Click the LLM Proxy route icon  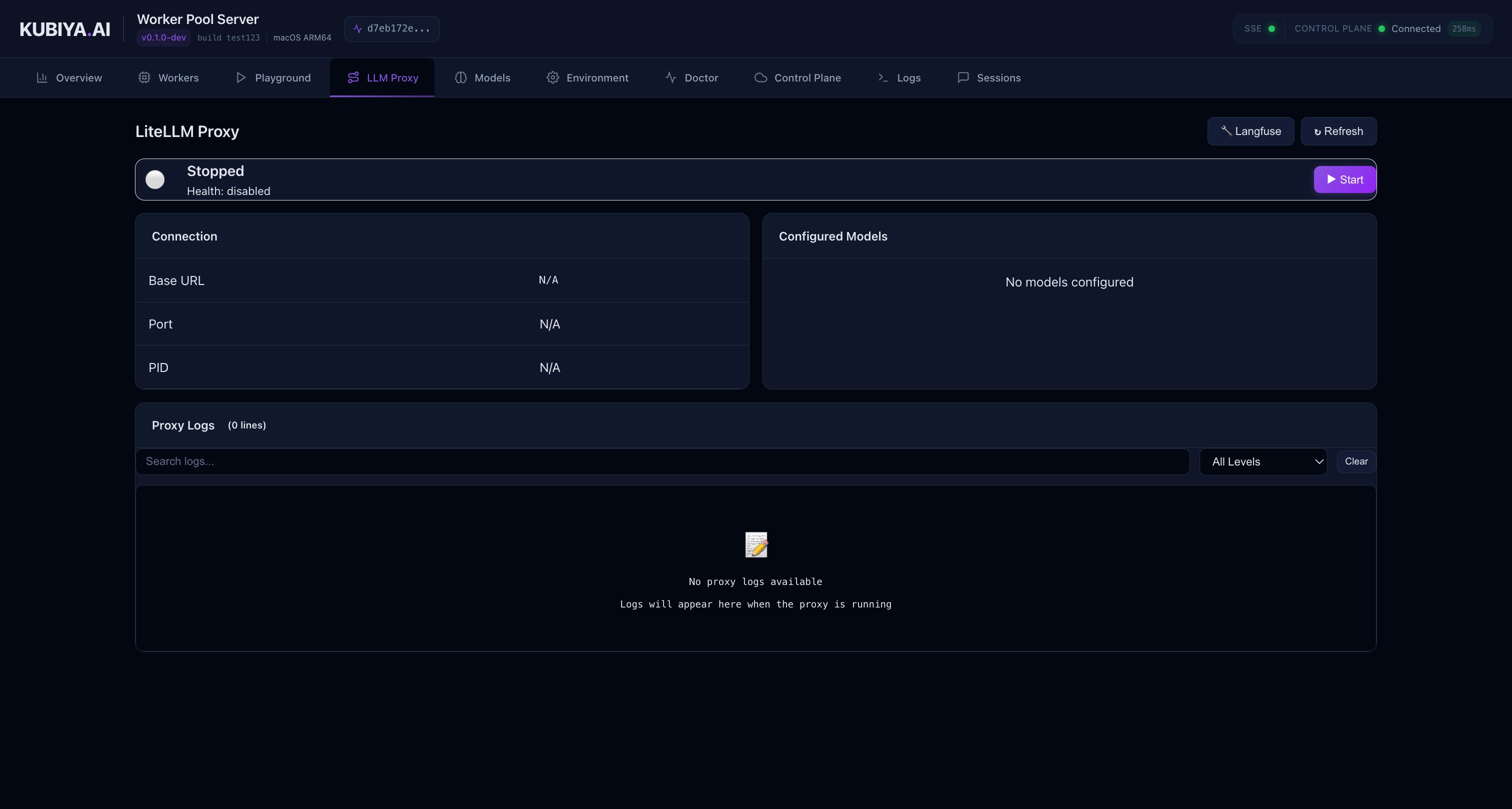click(353, 77)
